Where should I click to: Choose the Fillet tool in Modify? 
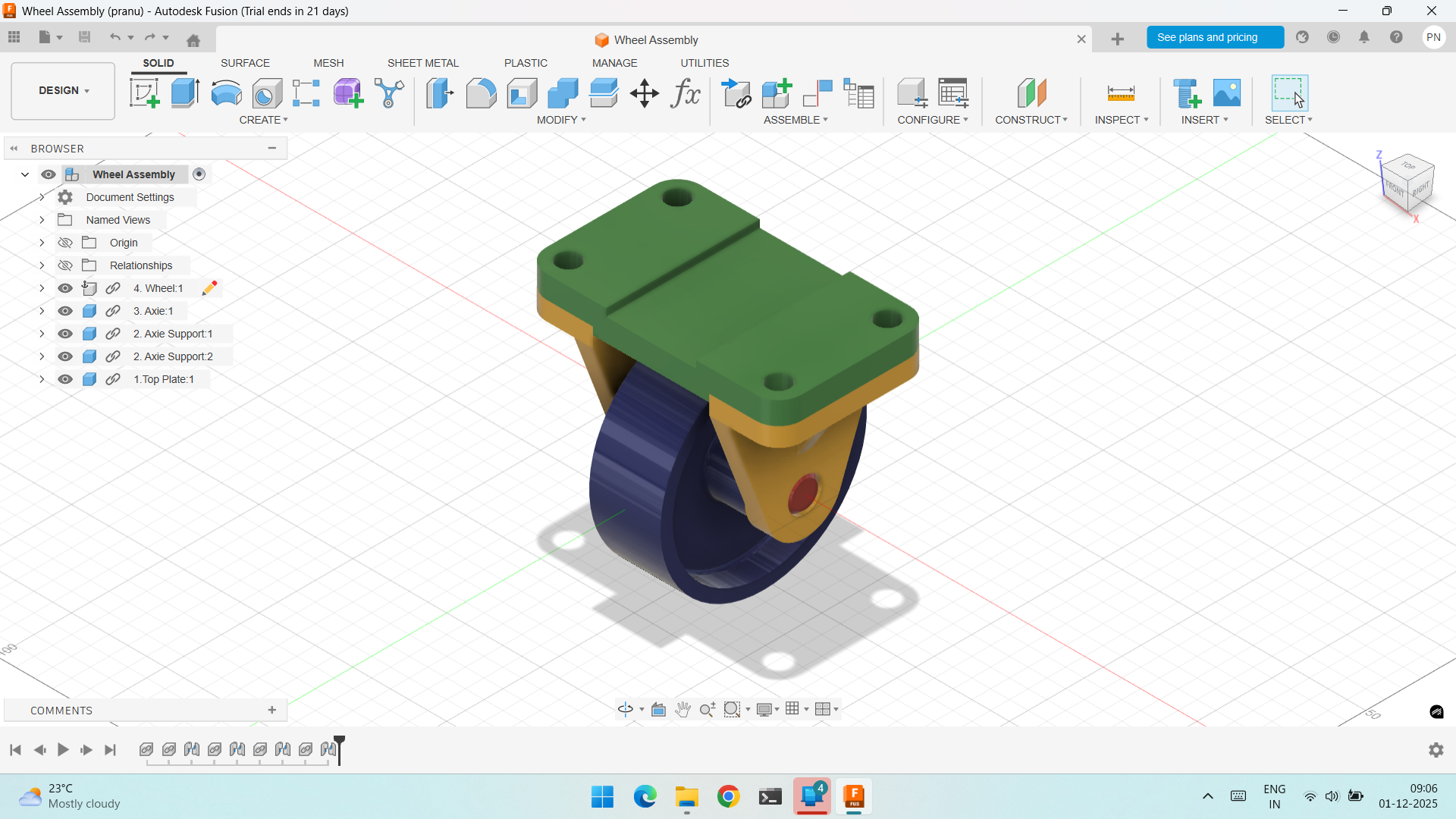(x=481, y=93)
